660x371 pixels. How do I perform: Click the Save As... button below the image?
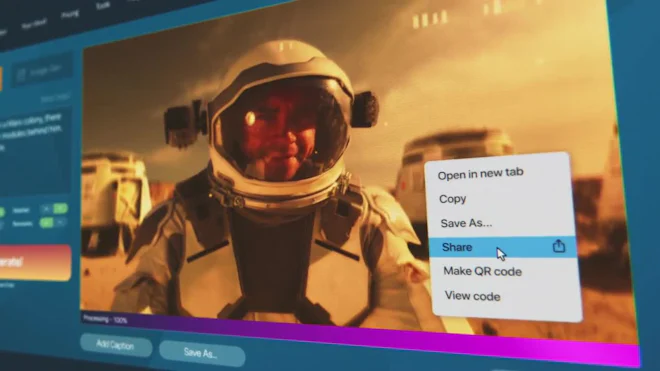(x=202, y=353)
